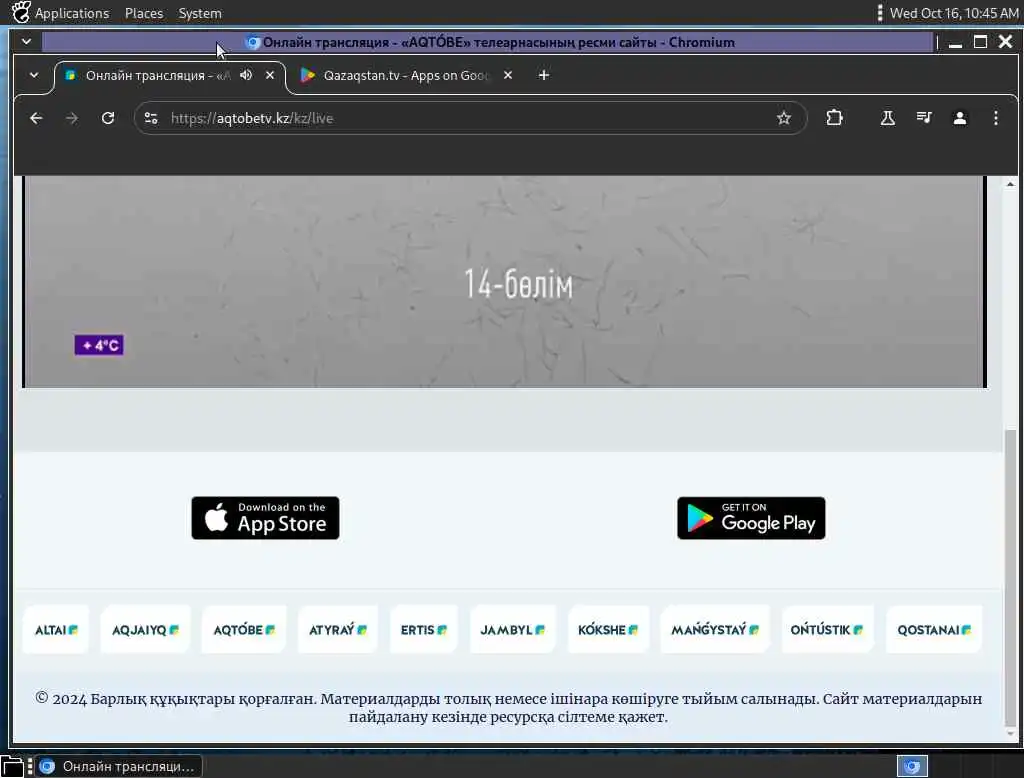Screen dimensions: 1024x778
Task: Click the Онлайн трансляци taskbar button
Action: pos(119,766)
